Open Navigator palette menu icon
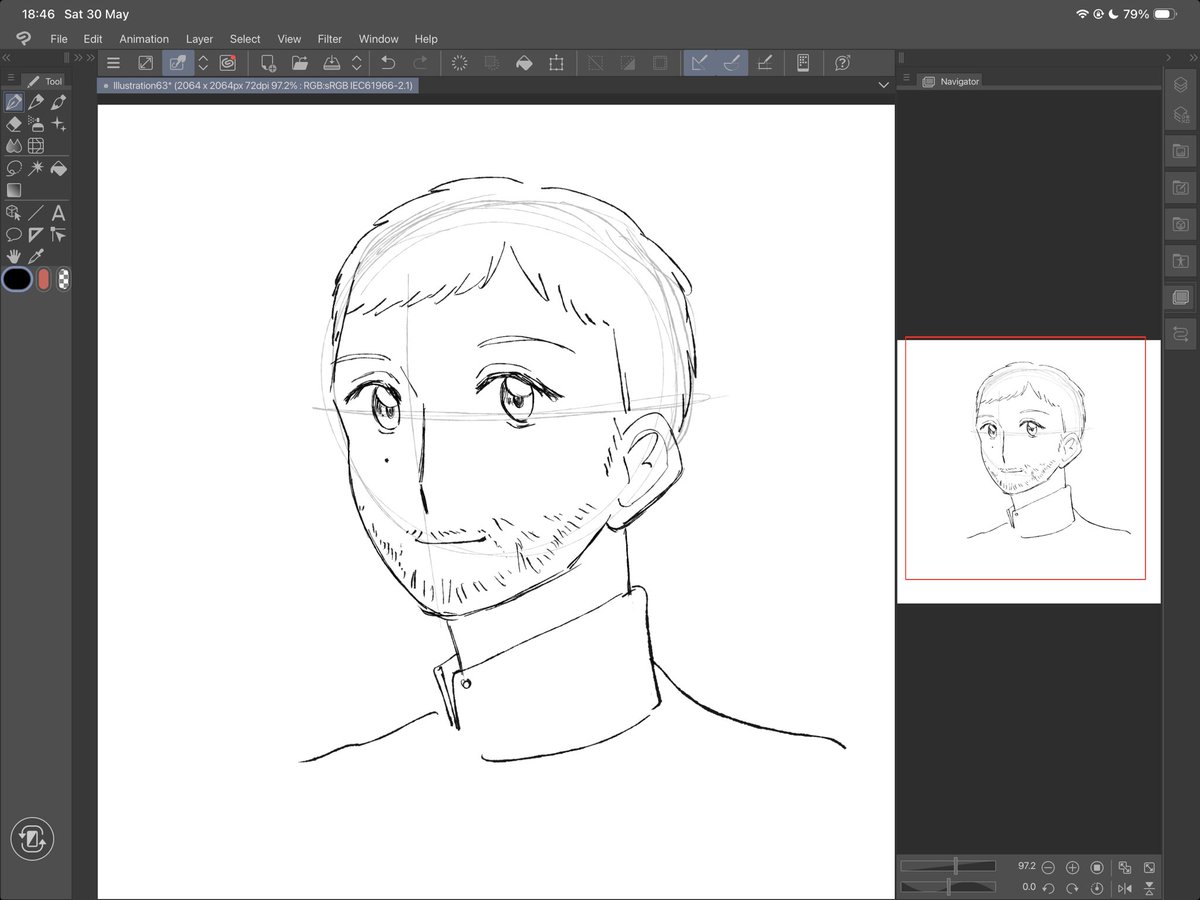Viewport: 1200px width, 900px height. click(906, 78)
